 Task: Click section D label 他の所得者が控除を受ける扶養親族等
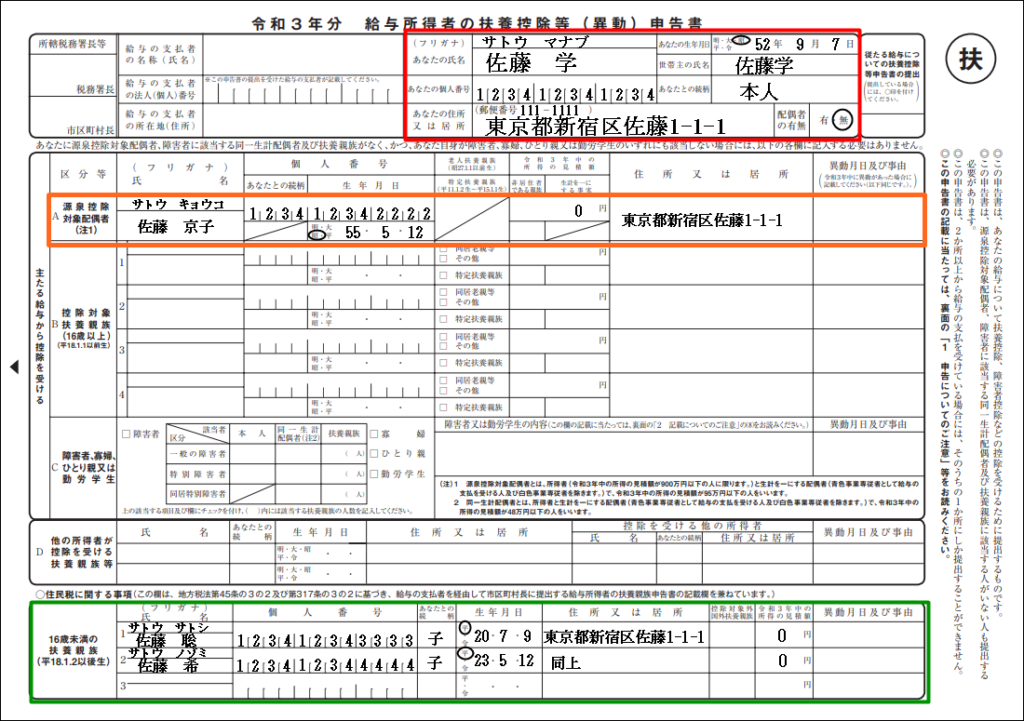pos(82,552)
